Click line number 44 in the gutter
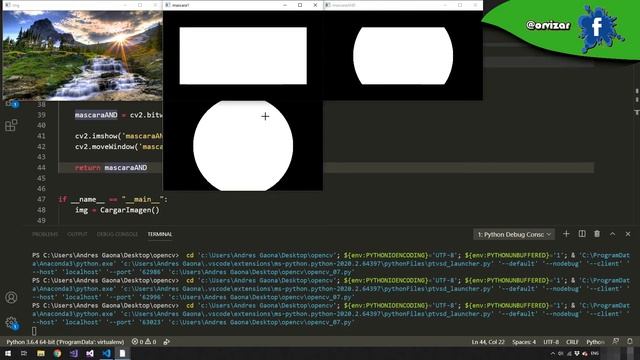The height and width of the screenshot is (360, 640). pyautogui.click(x=41, y=168)
